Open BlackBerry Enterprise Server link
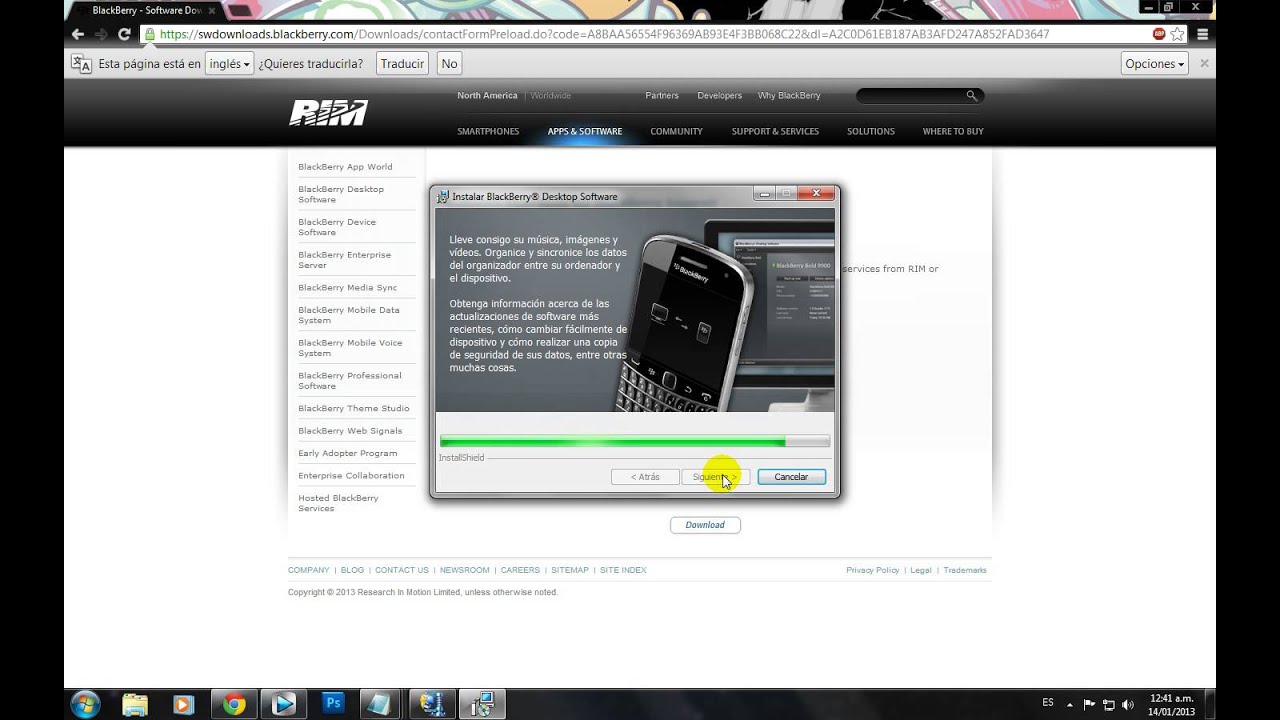Screen dimensions: 1280x720 click(344, 260)
